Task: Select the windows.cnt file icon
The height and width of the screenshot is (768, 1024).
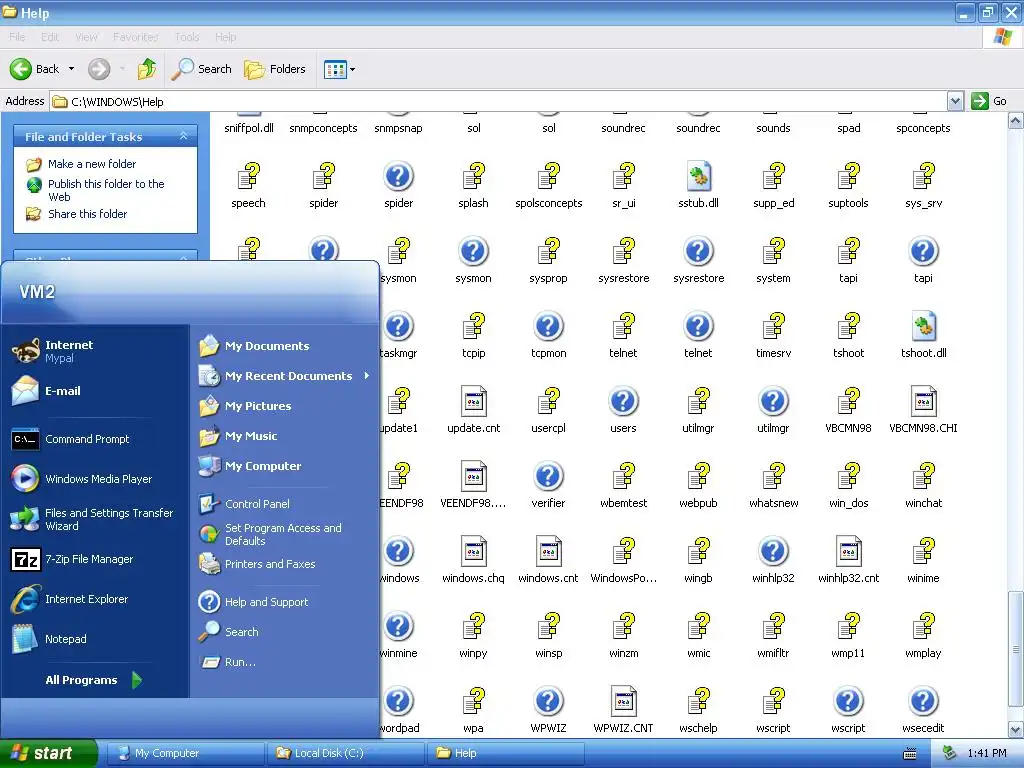Action: point(548,551)
